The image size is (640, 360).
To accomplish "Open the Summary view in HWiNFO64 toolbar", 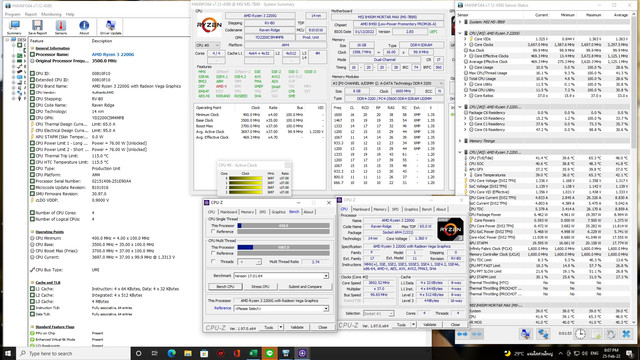I will tap(14, 27).
